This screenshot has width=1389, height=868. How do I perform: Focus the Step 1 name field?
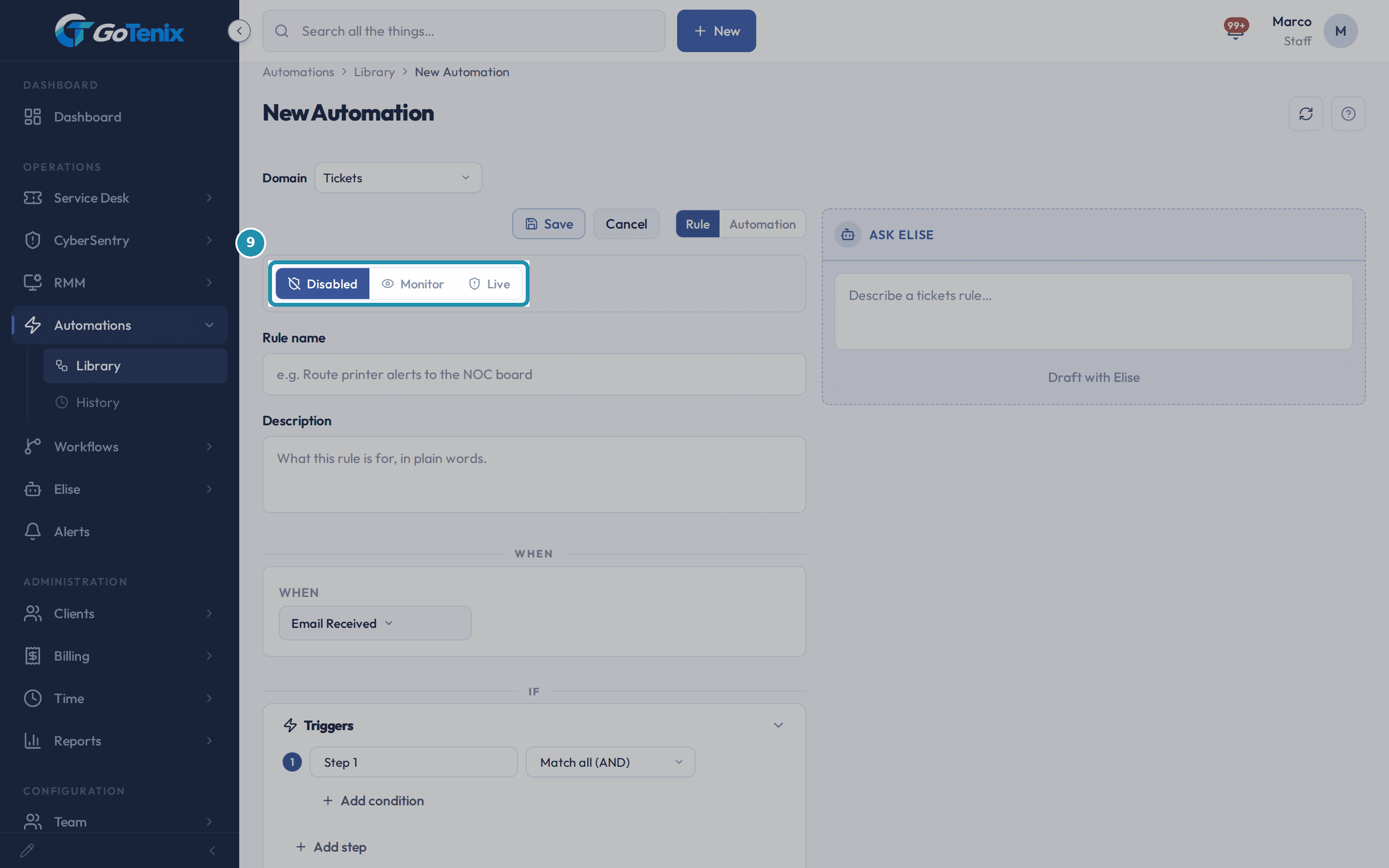pyautogui.click(x=413, y=762)
